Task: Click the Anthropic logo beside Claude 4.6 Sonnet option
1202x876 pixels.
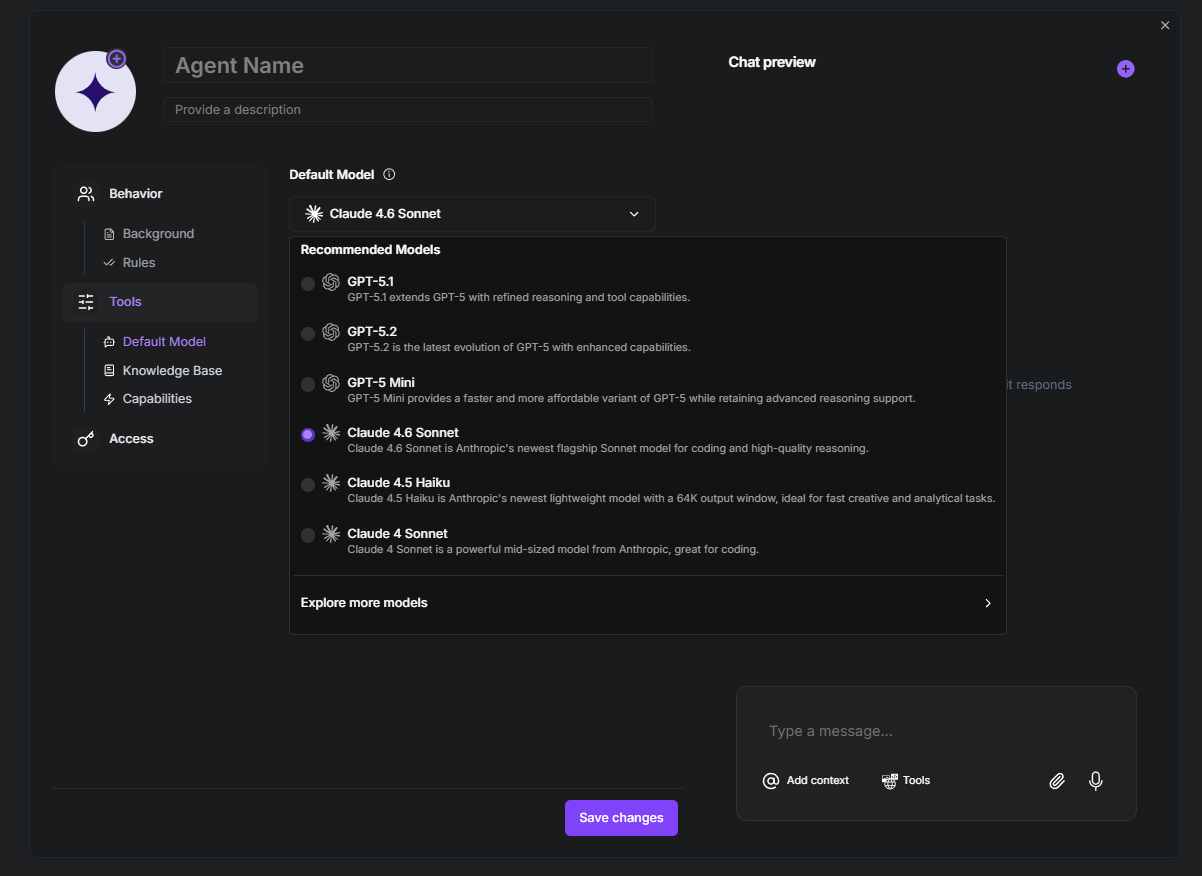Action: 331,434
